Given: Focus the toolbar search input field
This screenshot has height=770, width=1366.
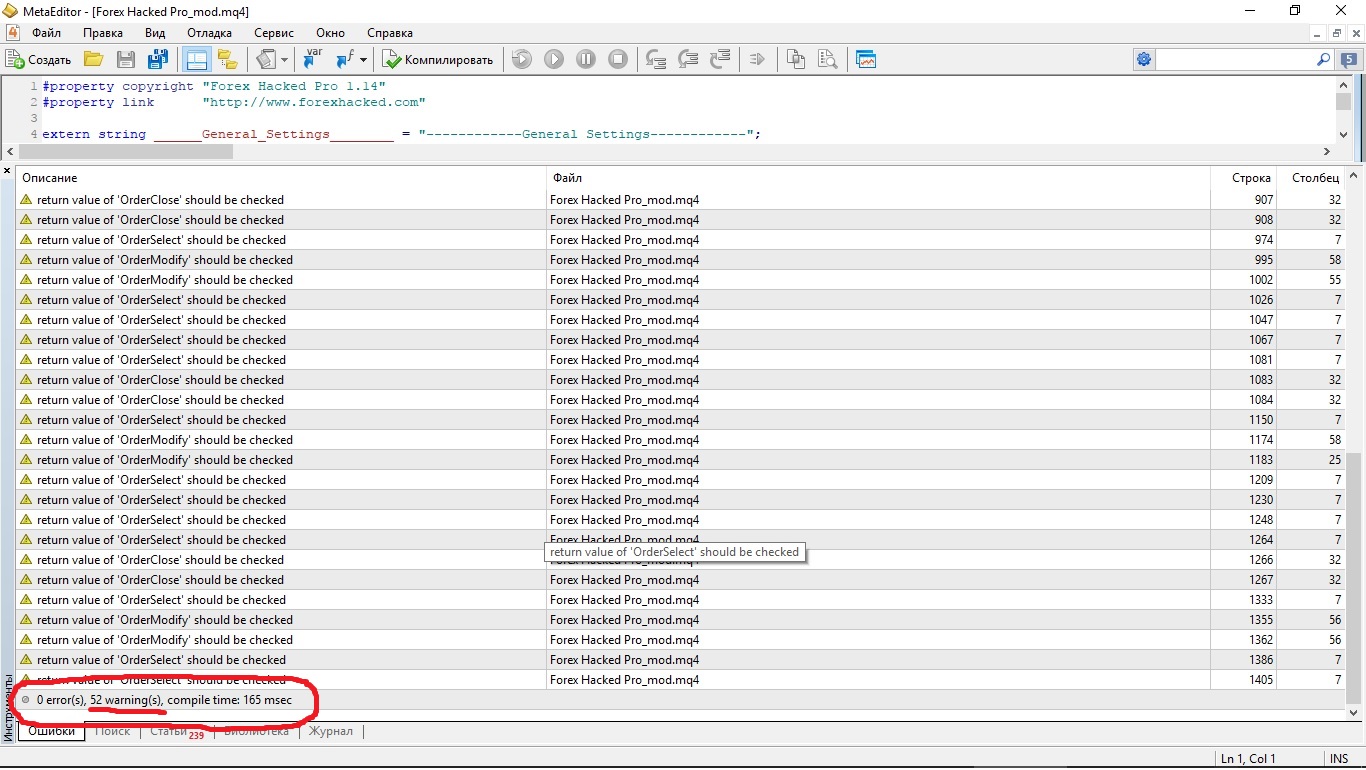Looking at the screenshot, I should 1235,60.
